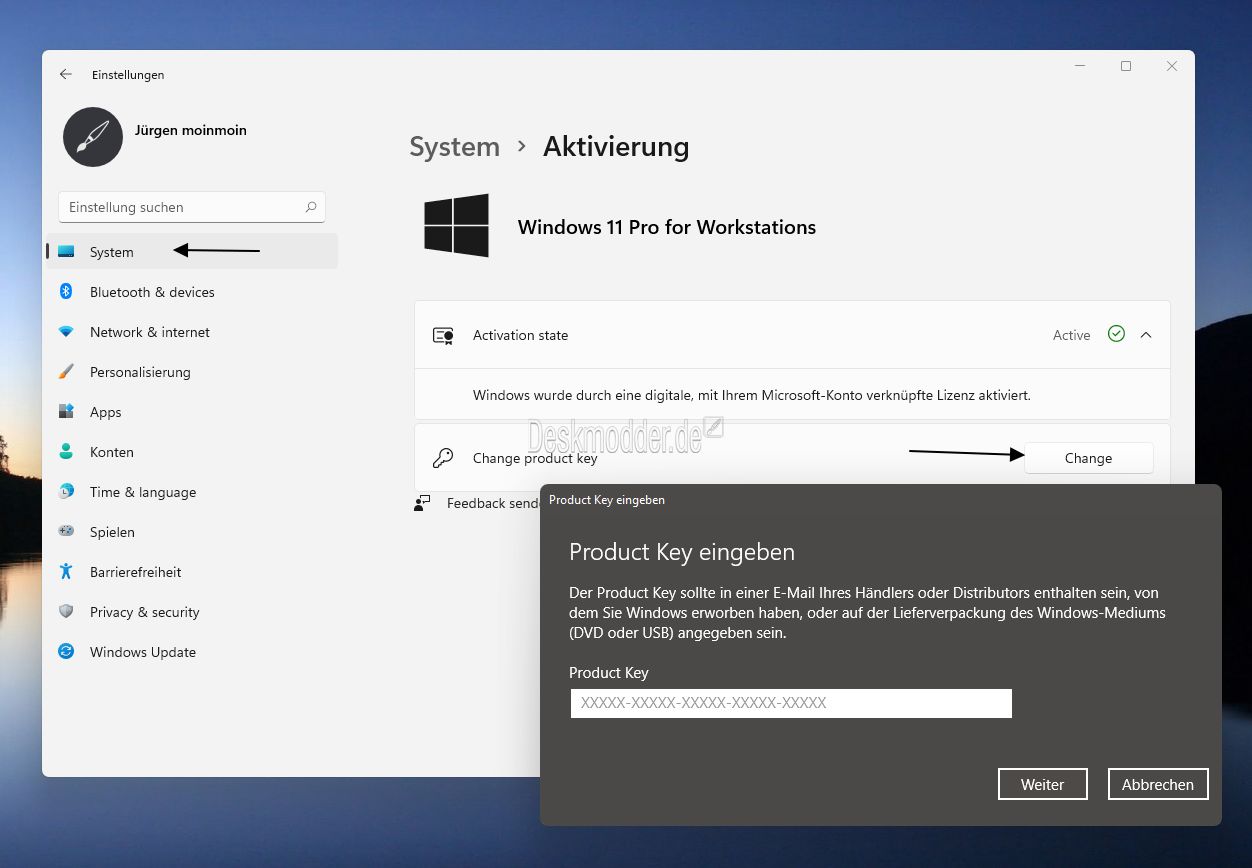Open the user profile avatar picture
Screen dimensions: 1252x868
click(93, 137)
